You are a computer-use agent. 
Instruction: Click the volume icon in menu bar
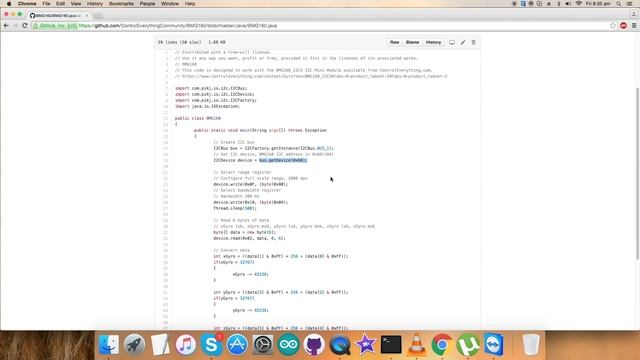(x=568, y=4)
